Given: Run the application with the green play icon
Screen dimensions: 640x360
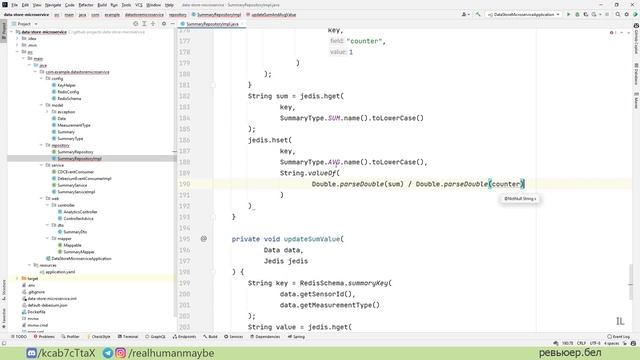Looking at the screenshot, I should tap(568, 14).
